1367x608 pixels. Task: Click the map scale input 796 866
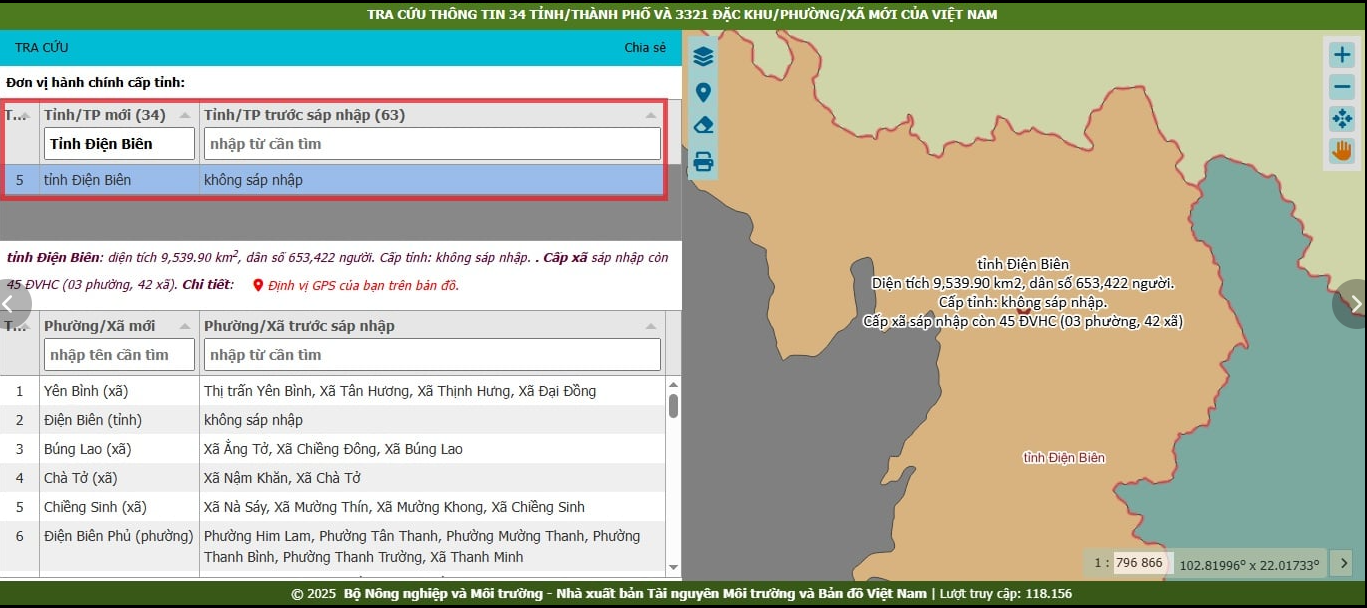(1140, 563)
